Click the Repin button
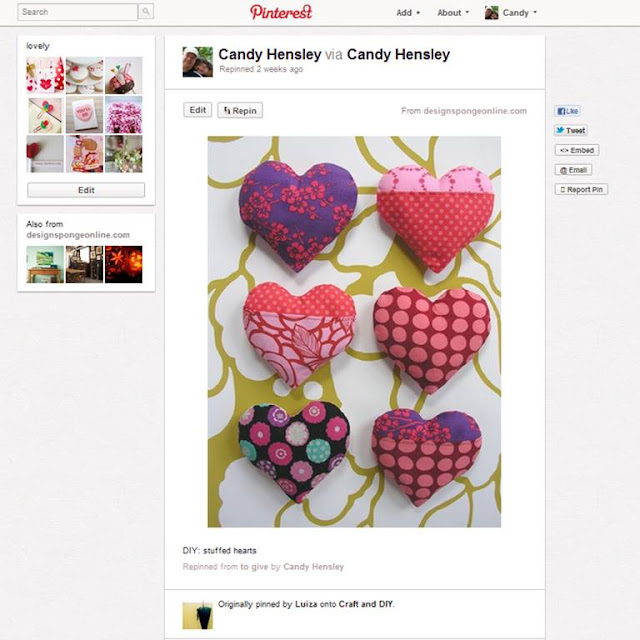 tap(240, 110)
